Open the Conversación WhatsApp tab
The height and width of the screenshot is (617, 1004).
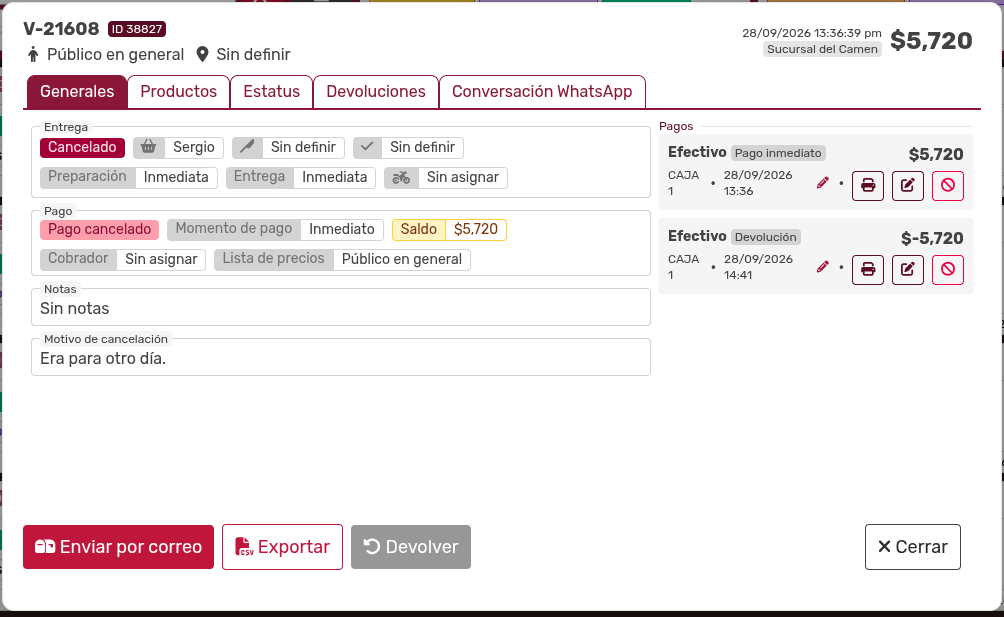542,92
